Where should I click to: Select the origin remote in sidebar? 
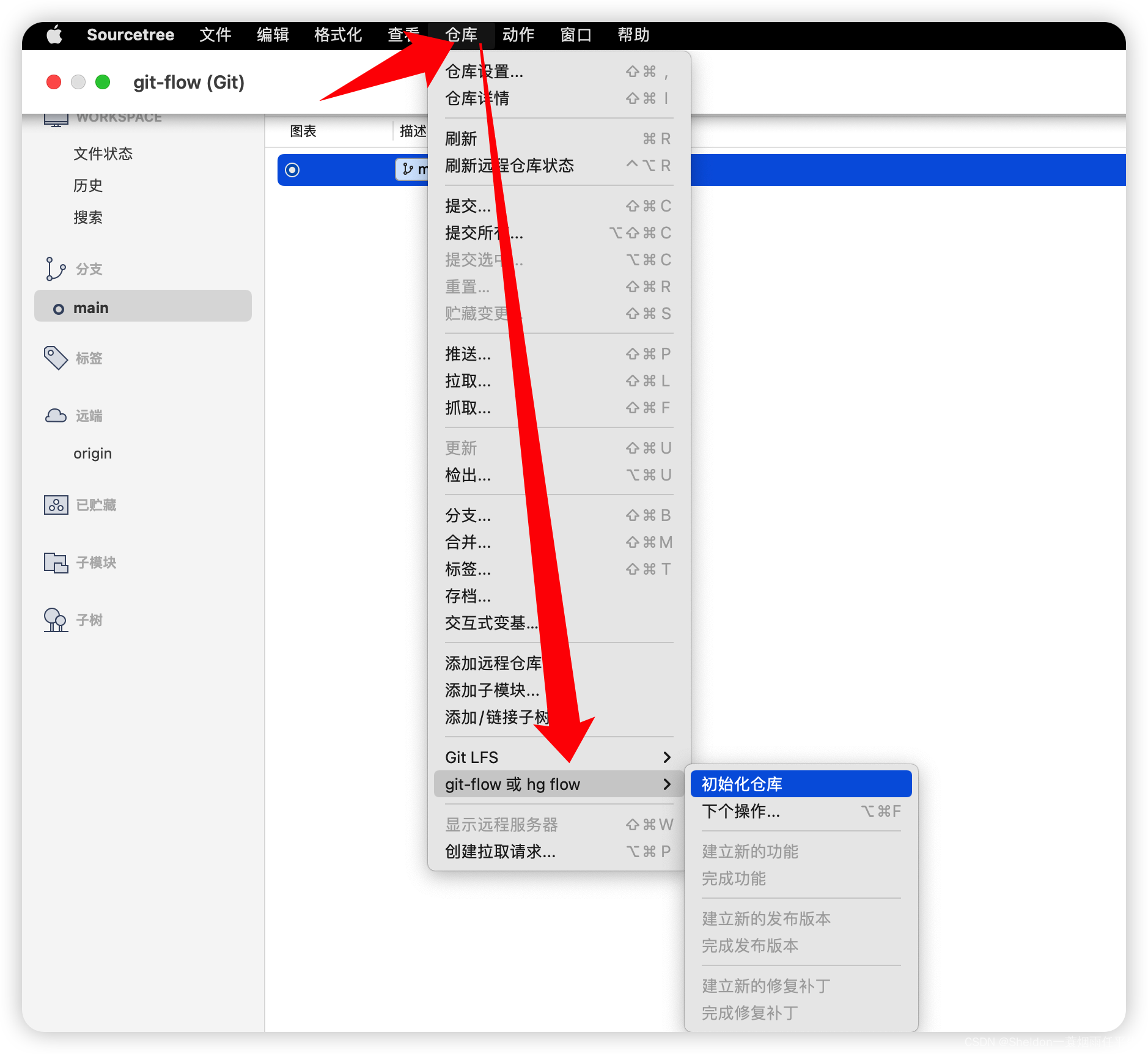(x=92, y=454)
